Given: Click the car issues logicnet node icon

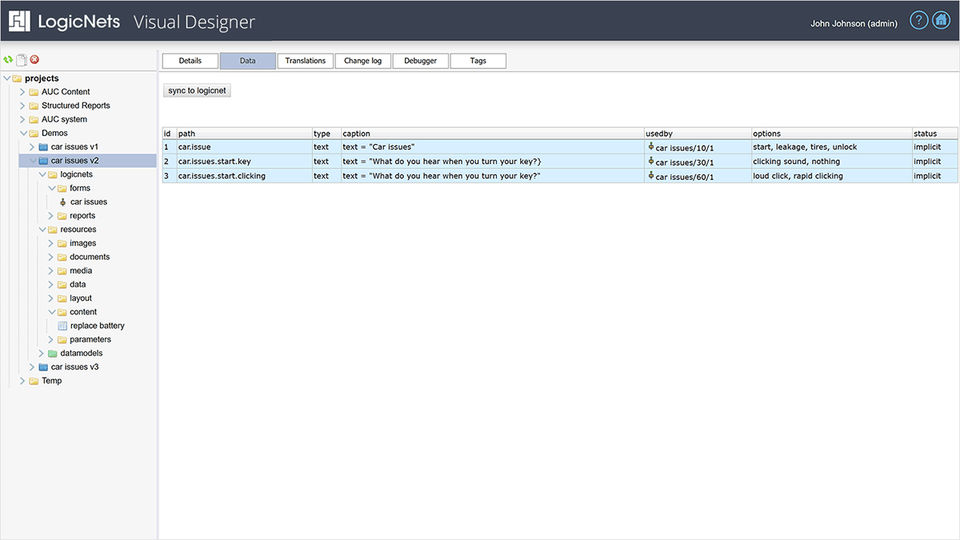Looking at the screenshot, I should [x=62, y=202].
